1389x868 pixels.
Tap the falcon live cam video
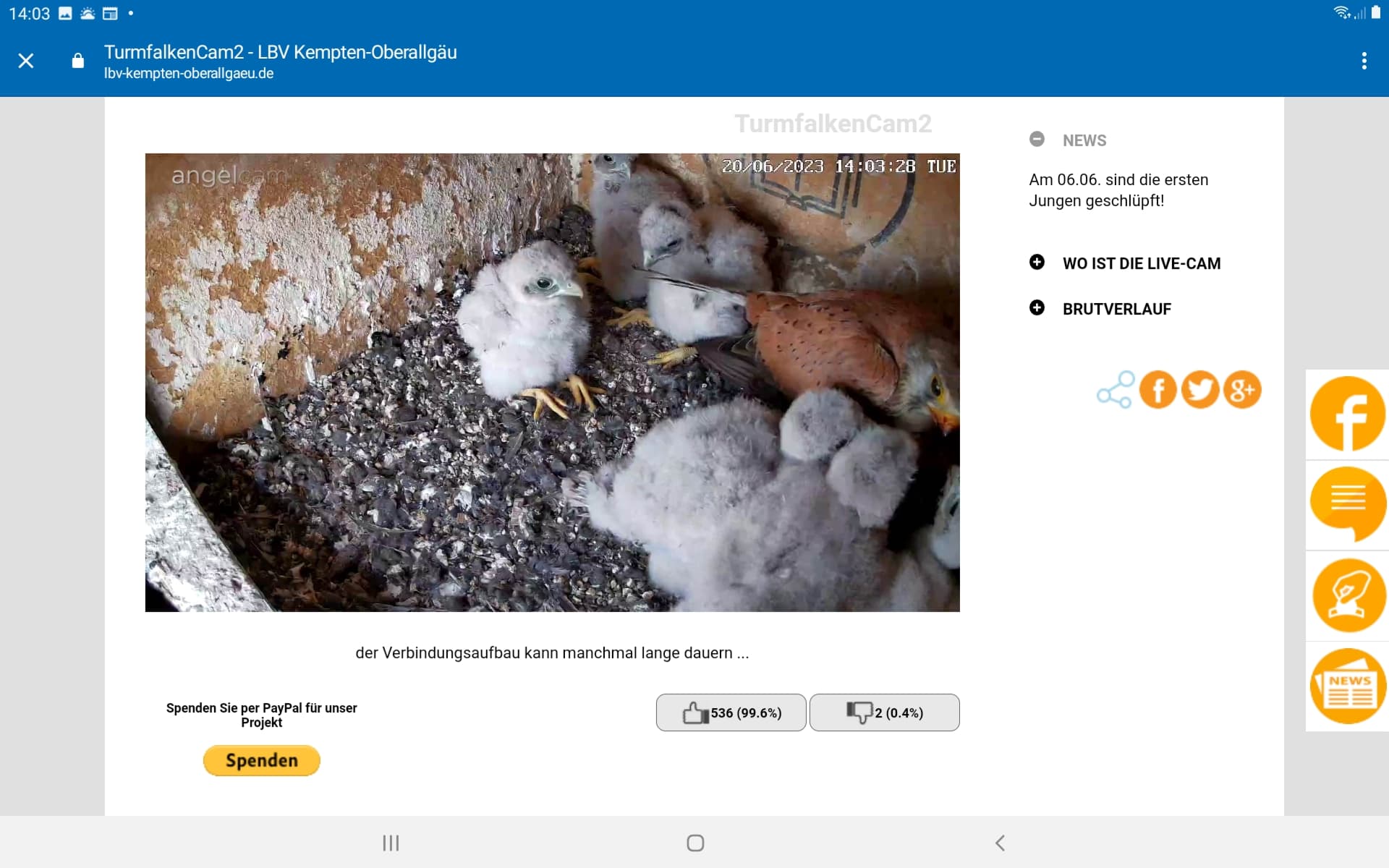coord(552,382)
